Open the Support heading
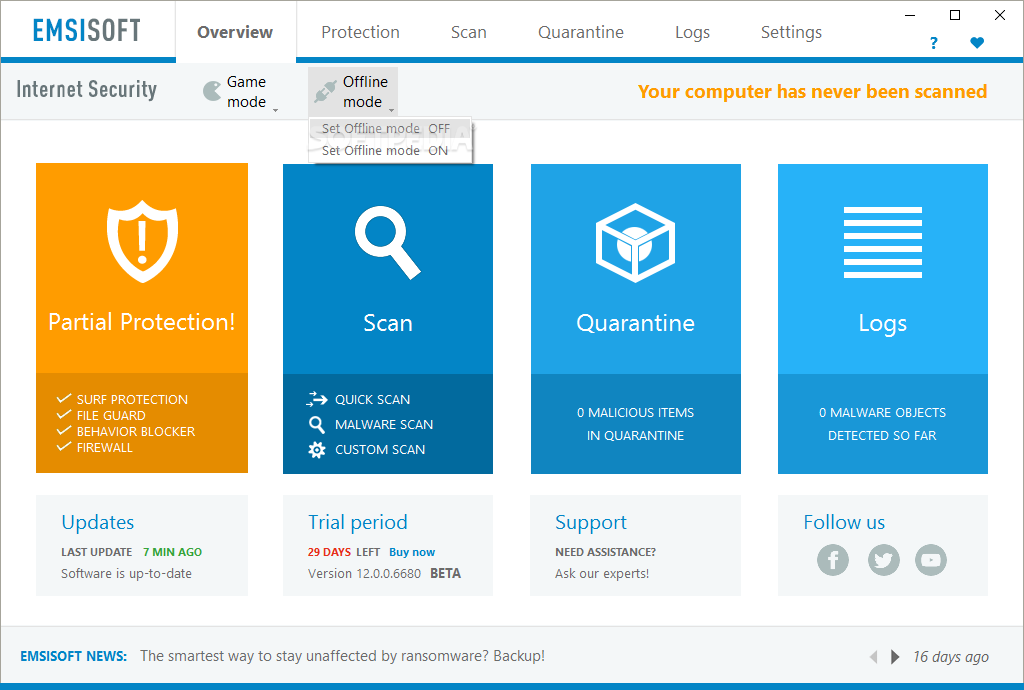 (x=591, y=523)
